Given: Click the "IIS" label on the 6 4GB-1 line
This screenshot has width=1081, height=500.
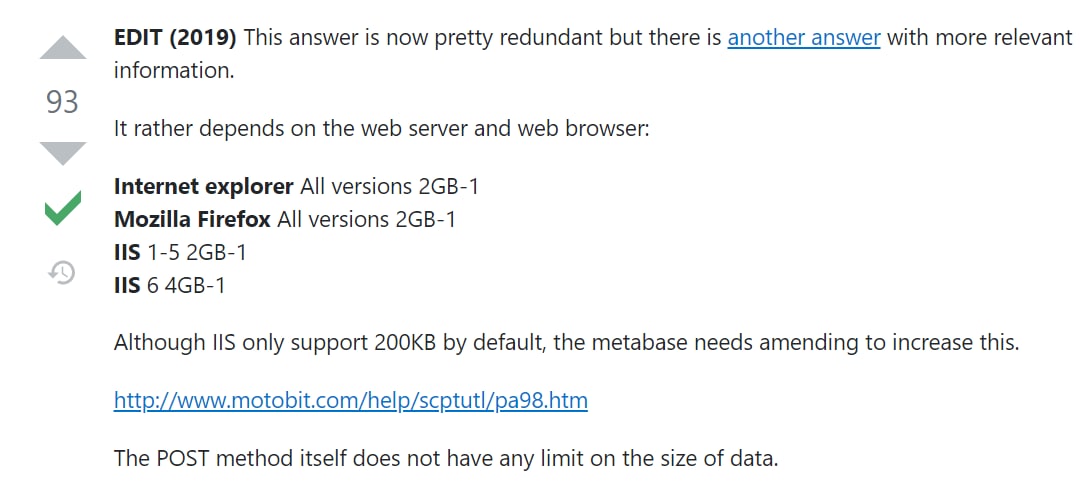Looking at the screenshot, I should (x=128, y=285).
